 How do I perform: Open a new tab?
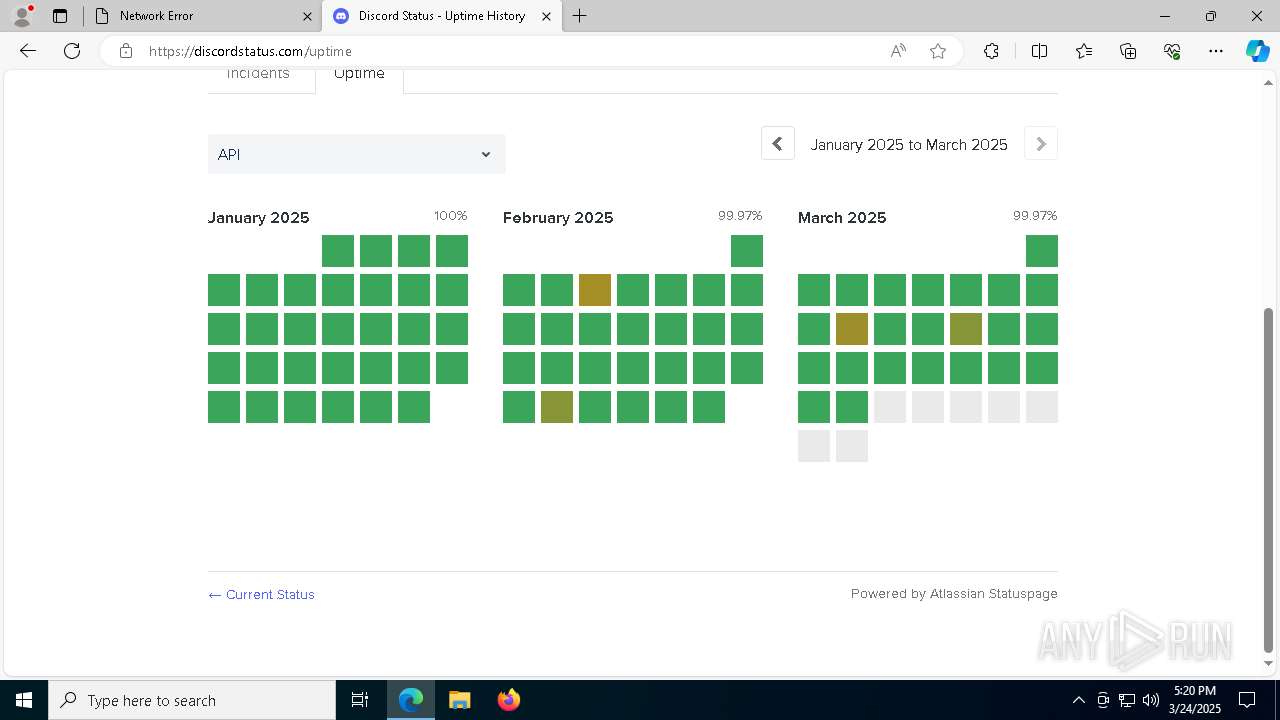(580, 16)
